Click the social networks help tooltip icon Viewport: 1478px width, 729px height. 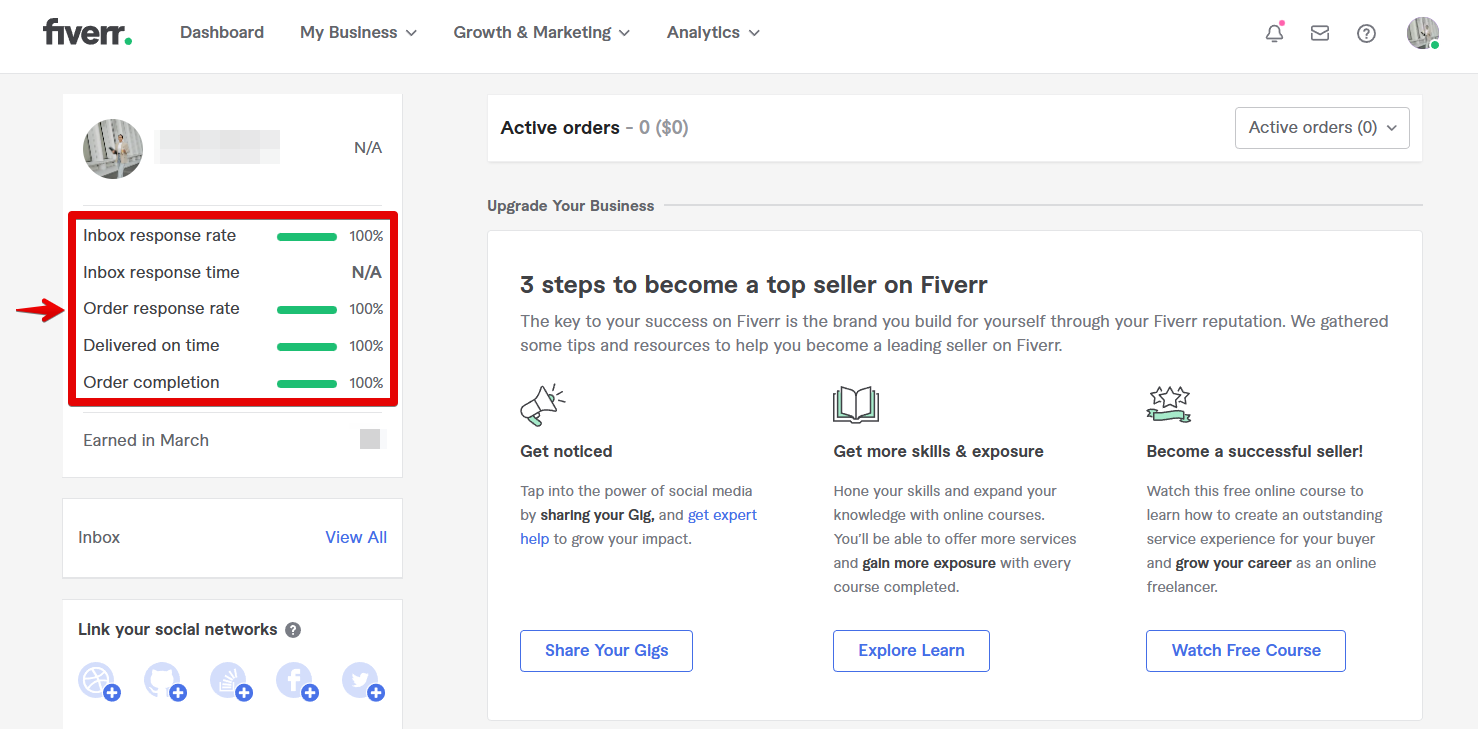[293, 630]
